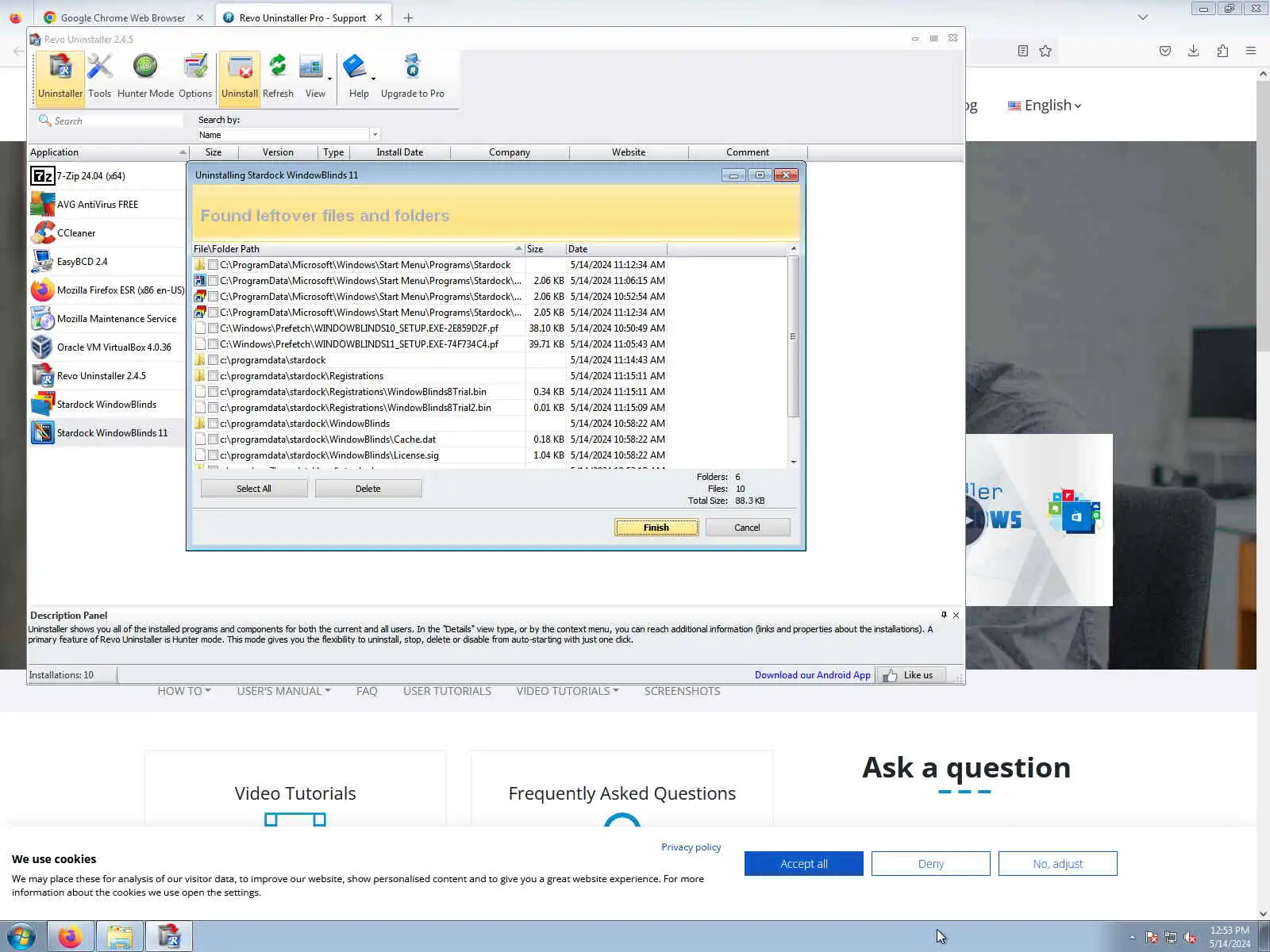
Task: Expand the USER'S MANUAL menu
Action: (283, 691)
